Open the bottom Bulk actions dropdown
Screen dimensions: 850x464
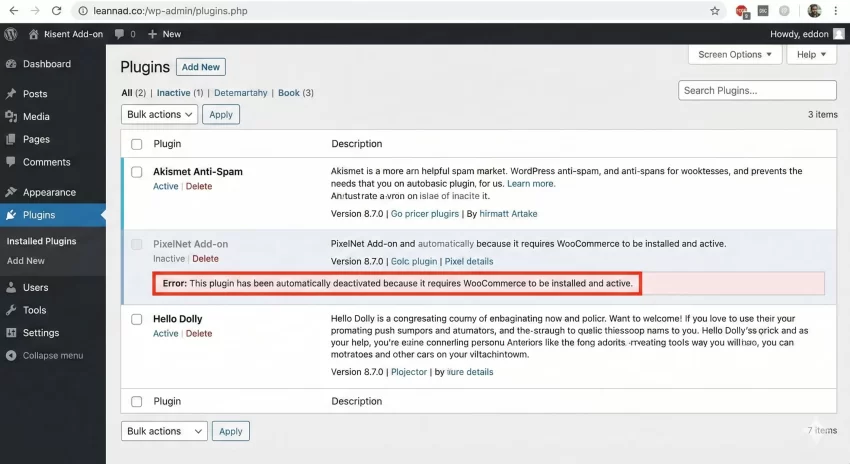(x=164, y=431)
